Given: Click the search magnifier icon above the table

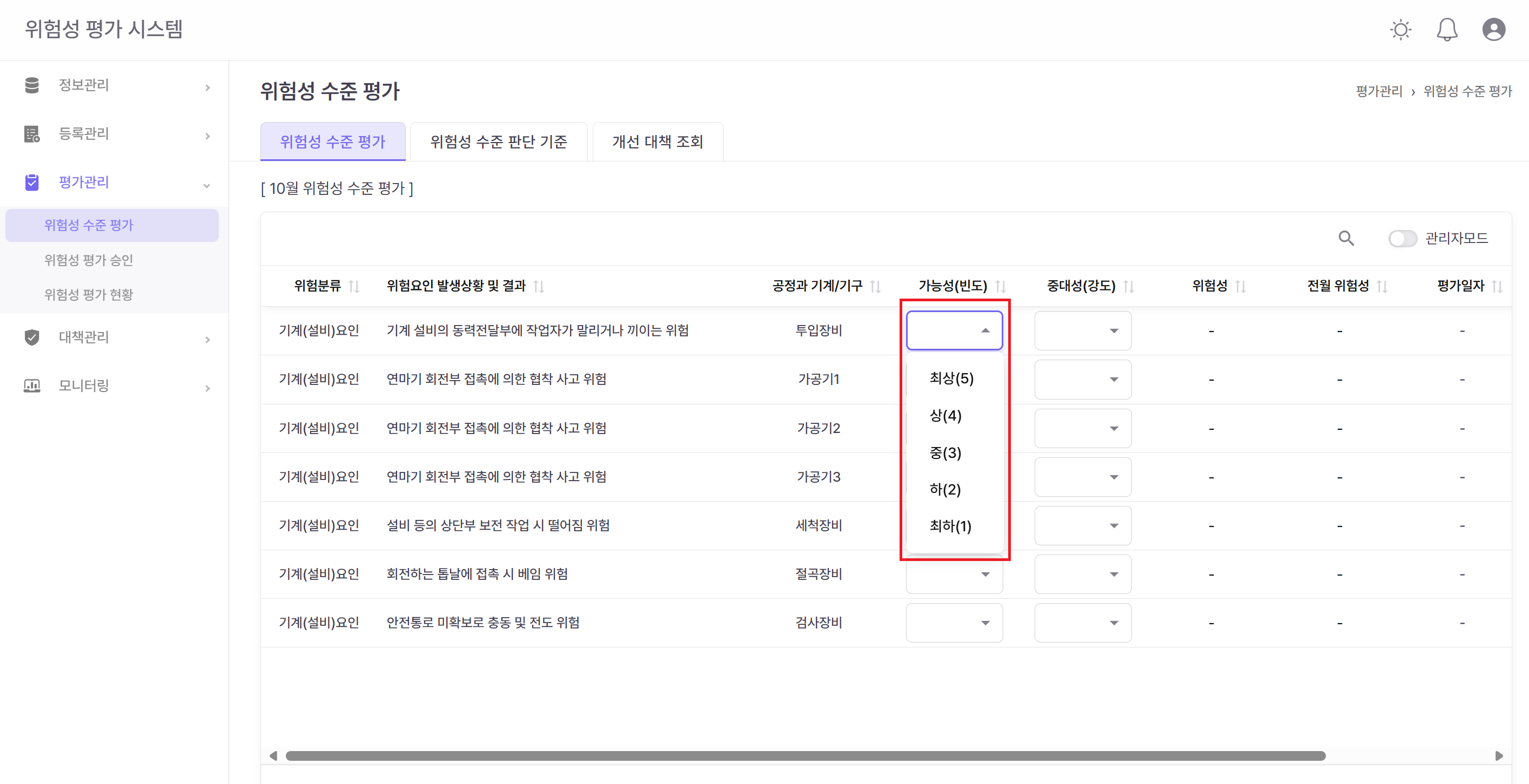Looking at the screenshot, I should (1346, 239).
